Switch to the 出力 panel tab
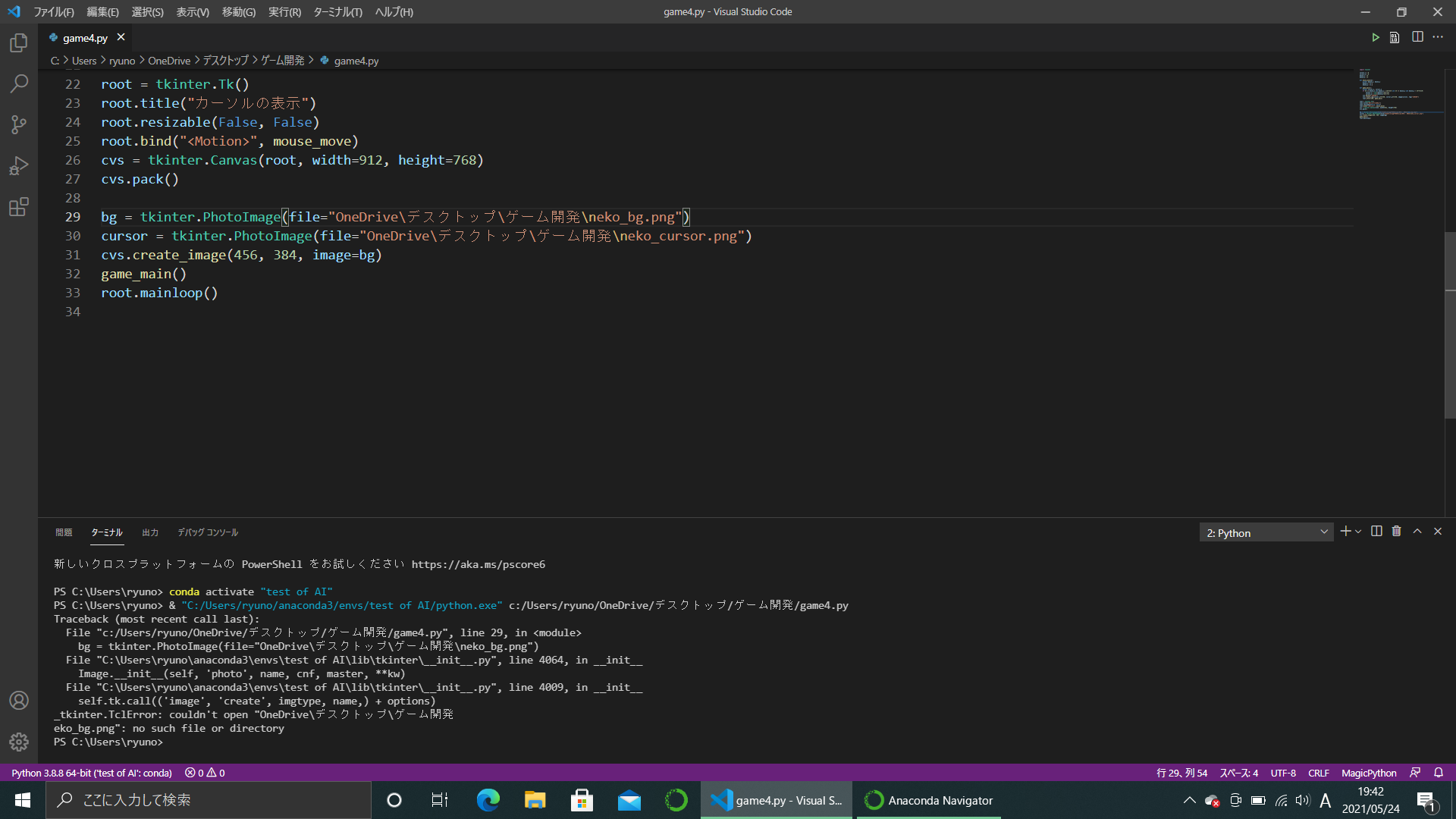Image resolution: width=1456 pixels, height=819 pixels. pos(150,532)
